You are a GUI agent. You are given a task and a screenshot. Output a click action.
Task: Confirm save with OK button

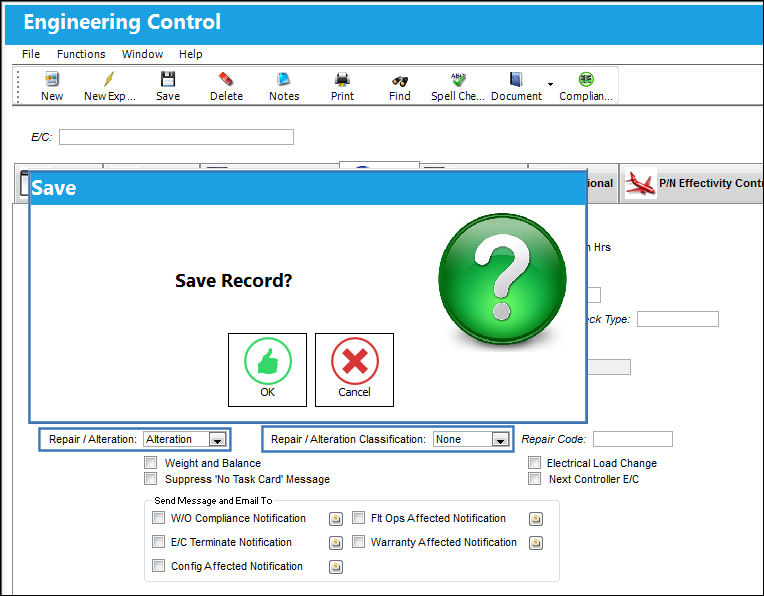[267, 370]
